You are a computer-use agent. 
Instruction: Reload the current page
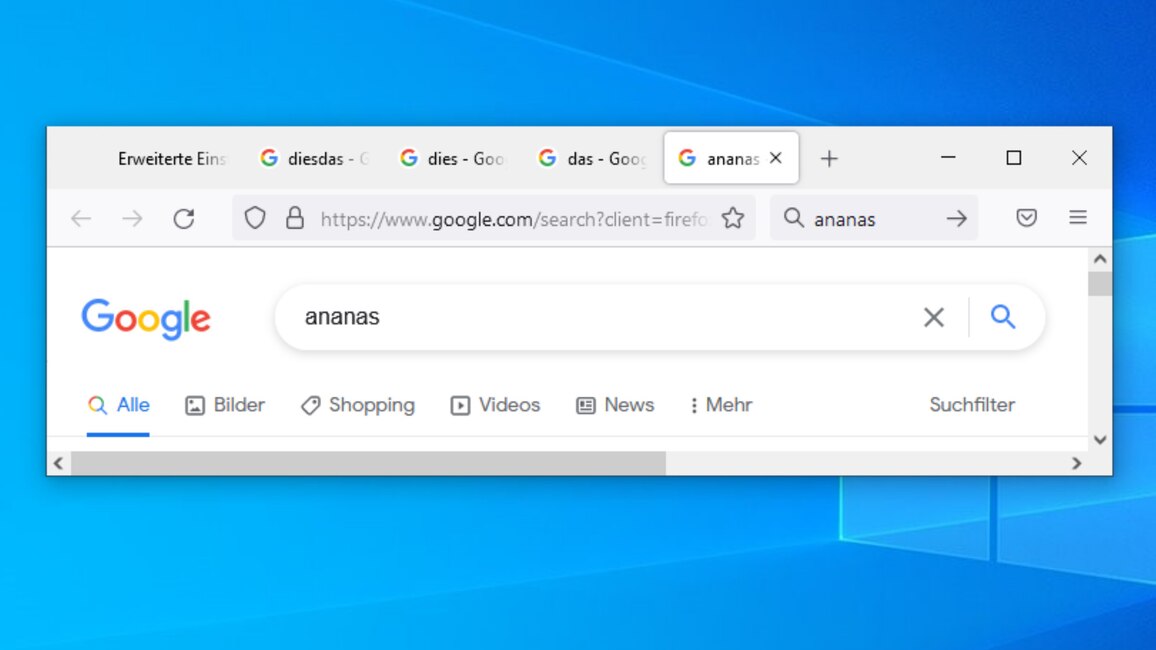pyautogui.click(x=184, y=218)
